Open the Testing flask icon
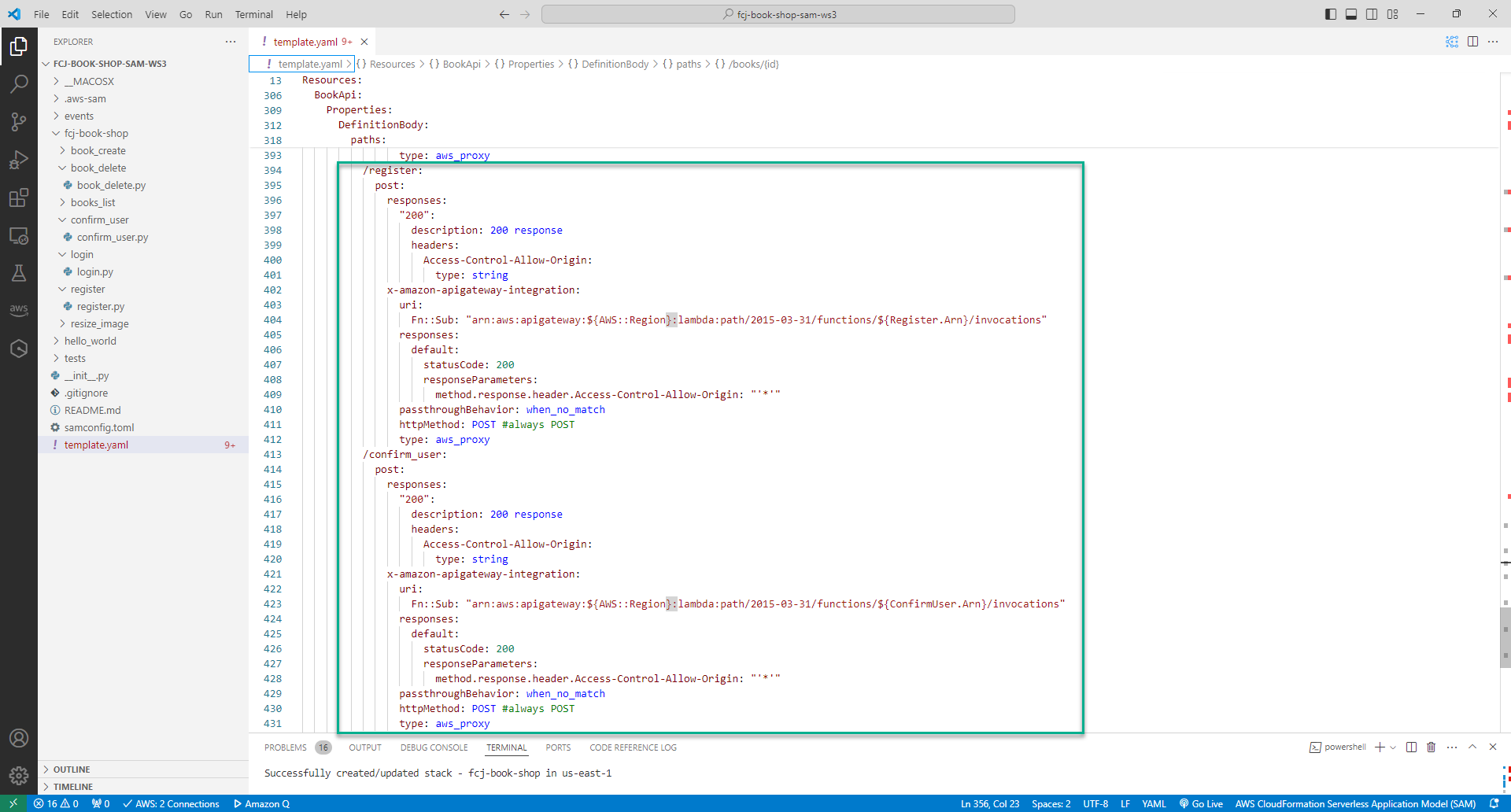1511x812 pixels. point(19,273)
